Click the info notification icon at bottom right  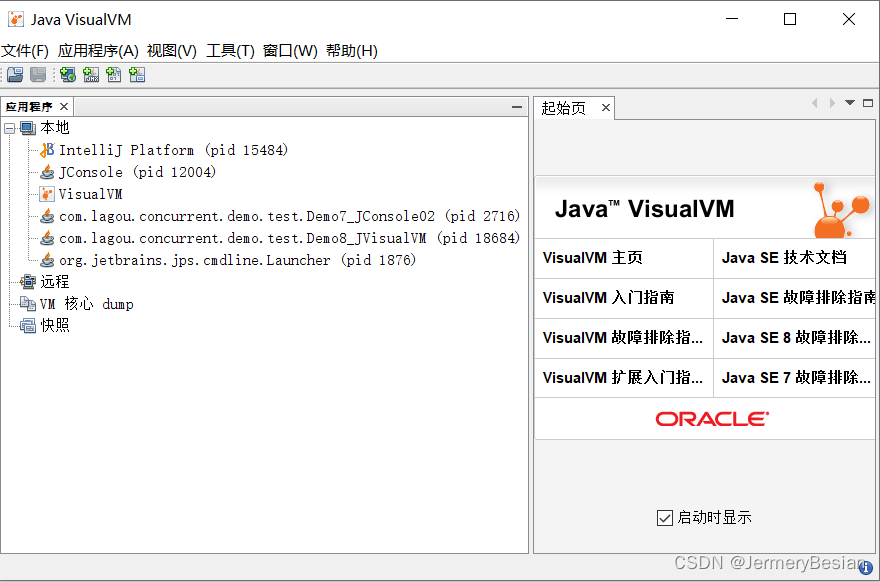tap(865, 567)
